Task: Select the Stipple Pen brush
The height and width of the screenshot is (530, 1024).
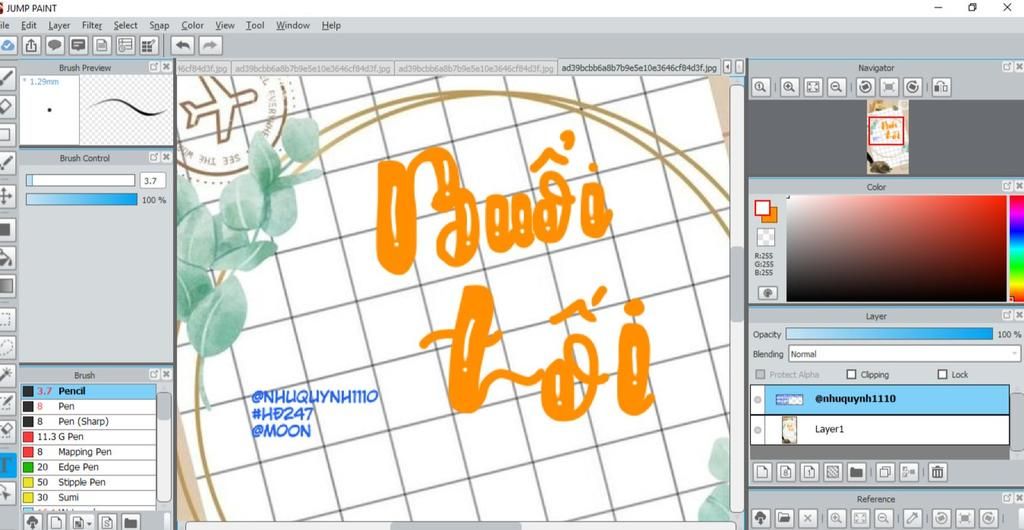Action: 88,482
